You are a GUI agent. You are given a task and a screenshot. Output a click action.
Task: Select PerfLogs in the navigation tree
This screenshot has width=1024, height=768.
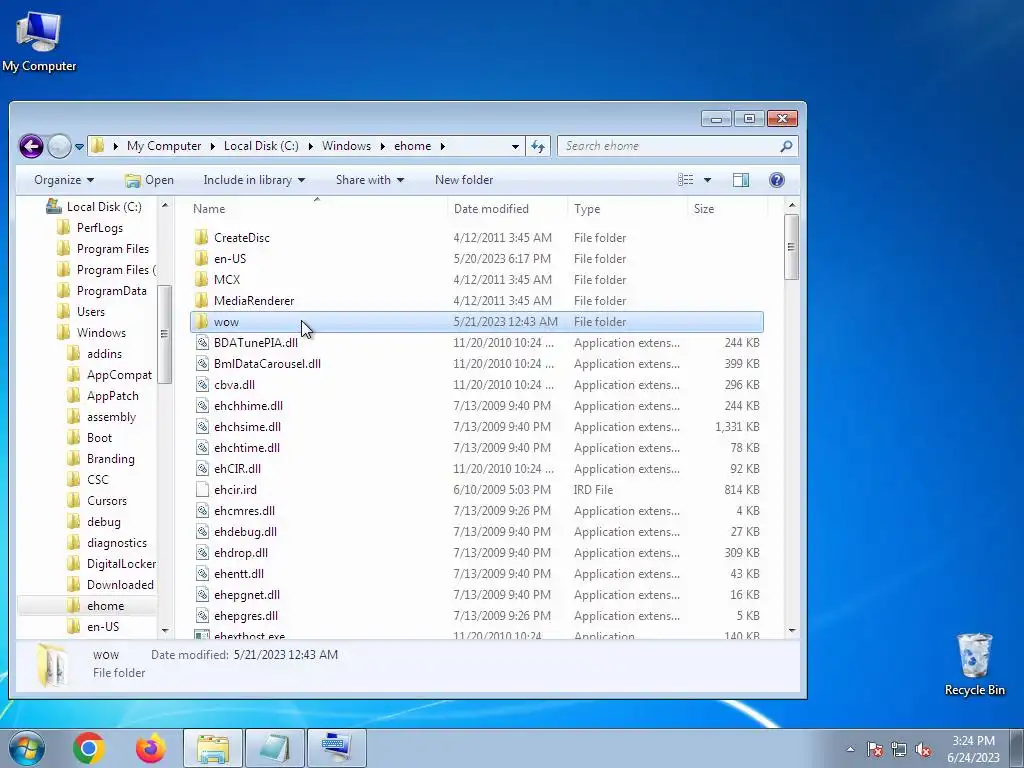99,227
